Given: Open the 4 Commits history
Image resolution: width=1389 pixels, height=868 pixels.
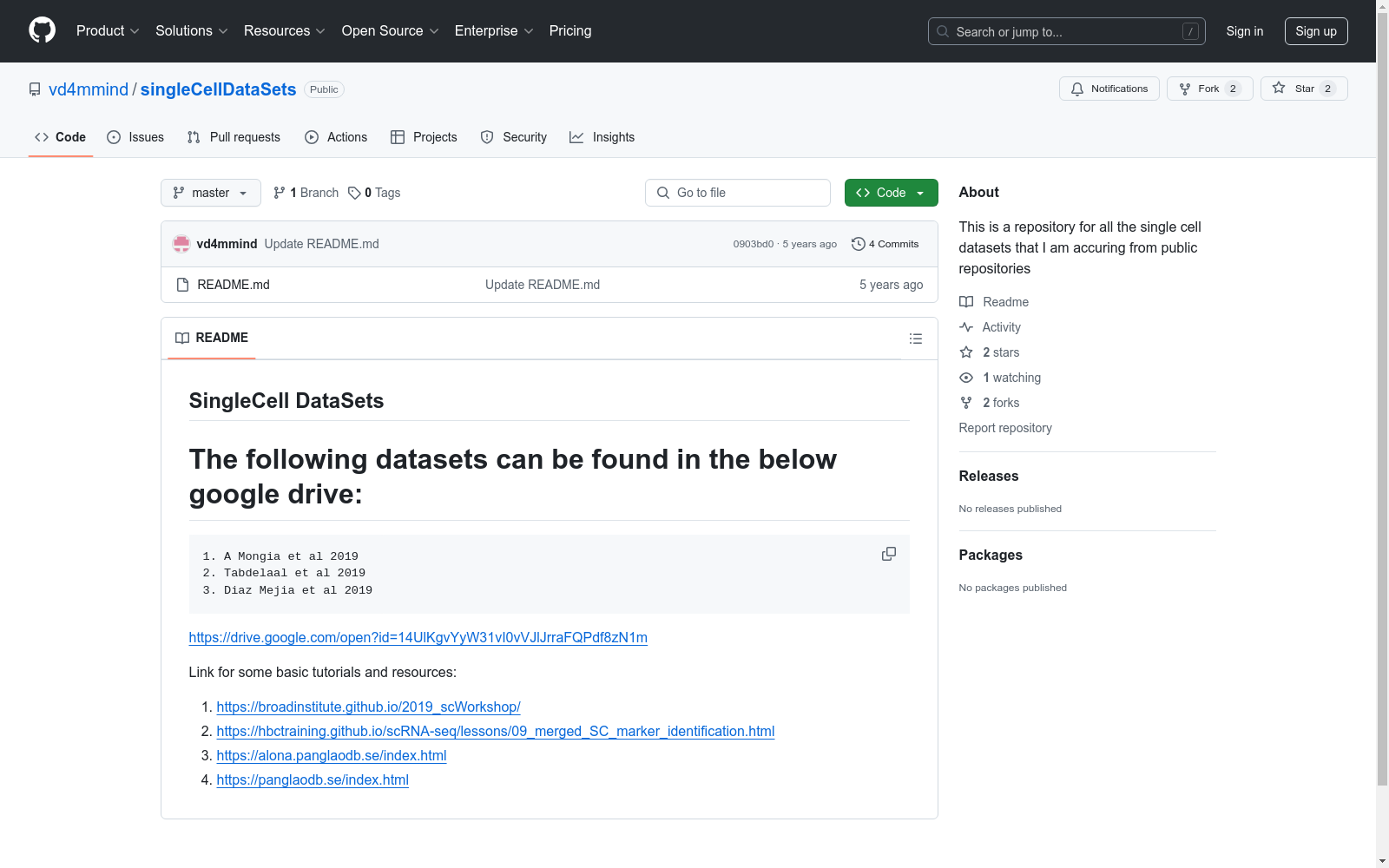Looking at the screenshot, I should (885, 244).
